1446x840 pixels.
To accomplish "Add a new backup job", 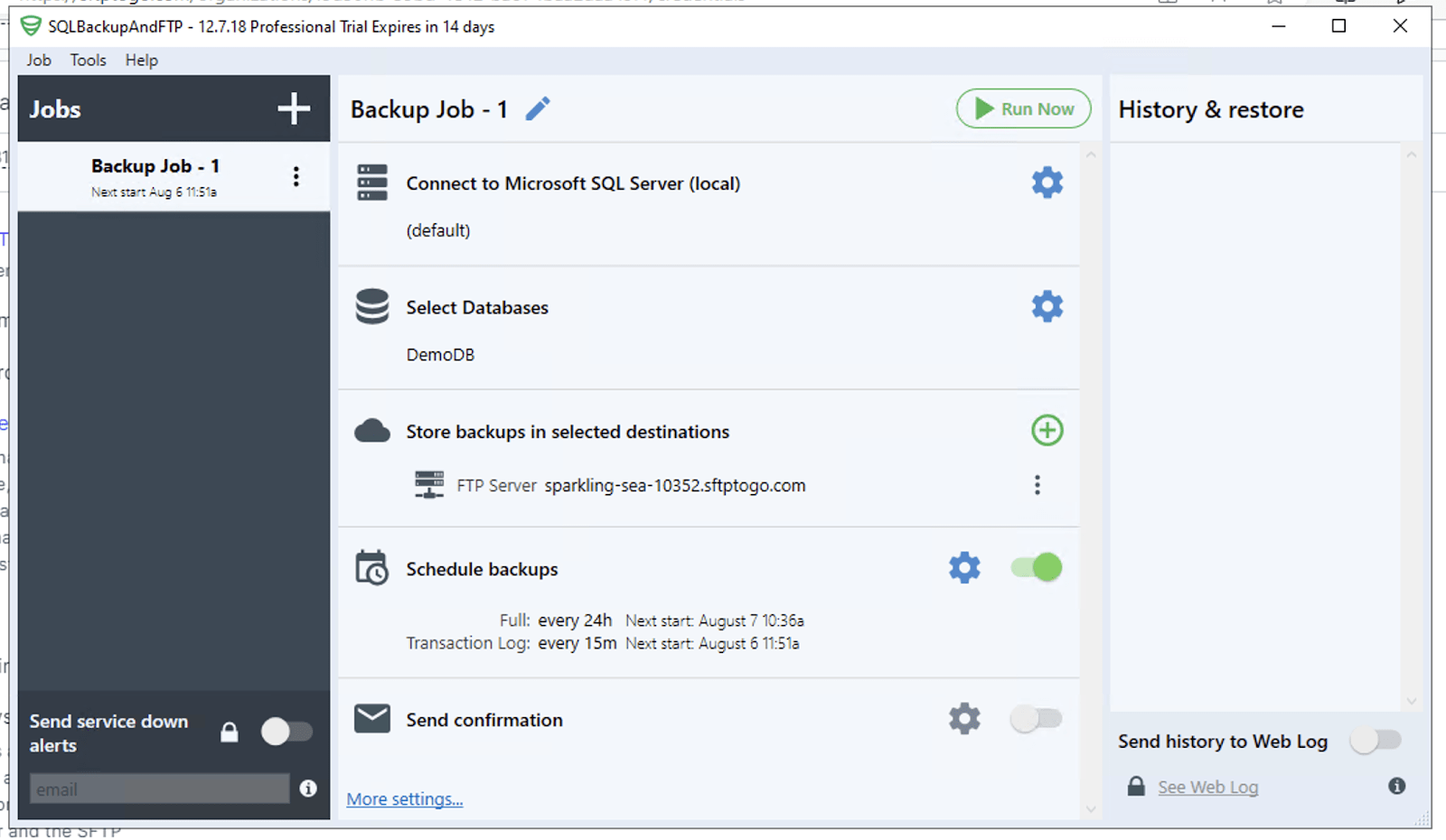I will 292,107.
